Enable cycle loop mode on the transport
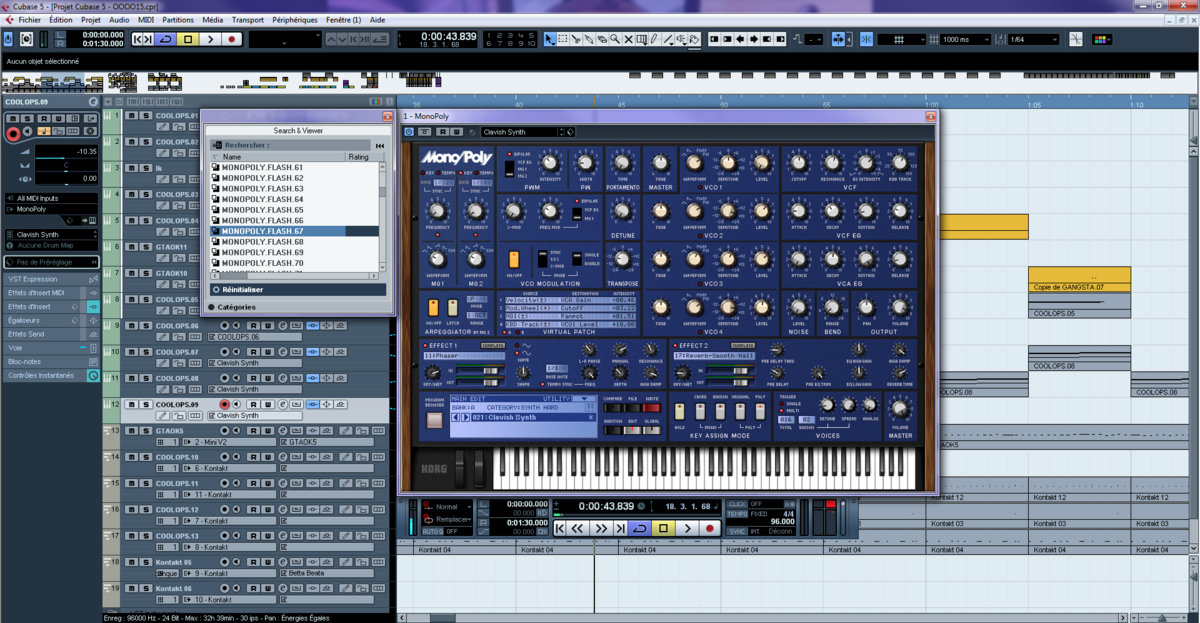 coord(640,528)
